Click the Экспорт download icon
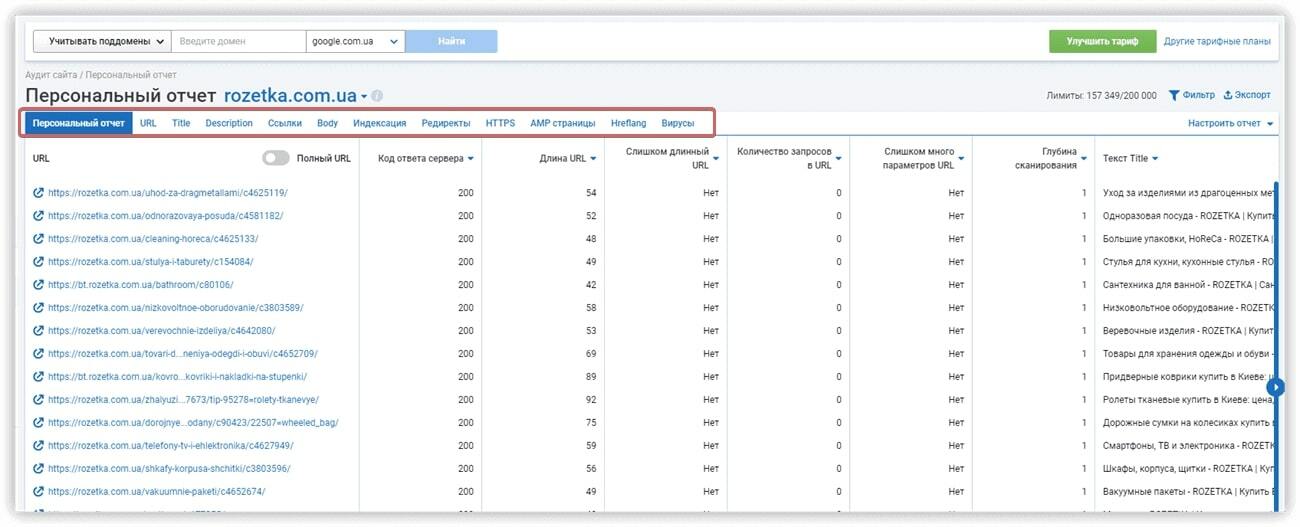1300x527 pixels. coord(1228,95)
